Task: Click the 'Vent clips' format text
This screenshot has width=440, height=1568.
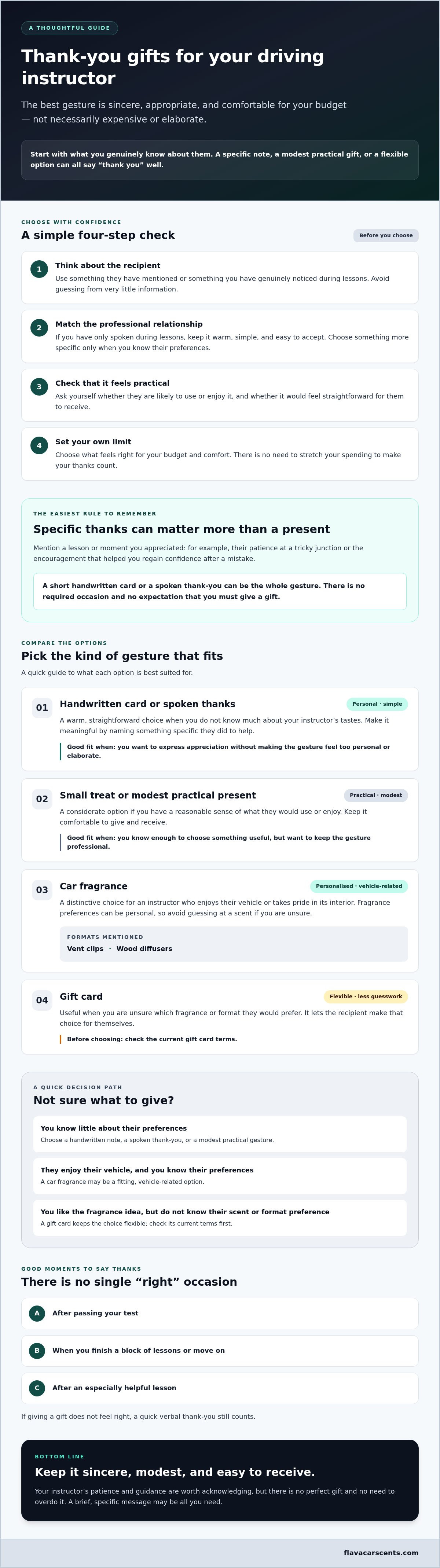Action: [x=85, y=948]
